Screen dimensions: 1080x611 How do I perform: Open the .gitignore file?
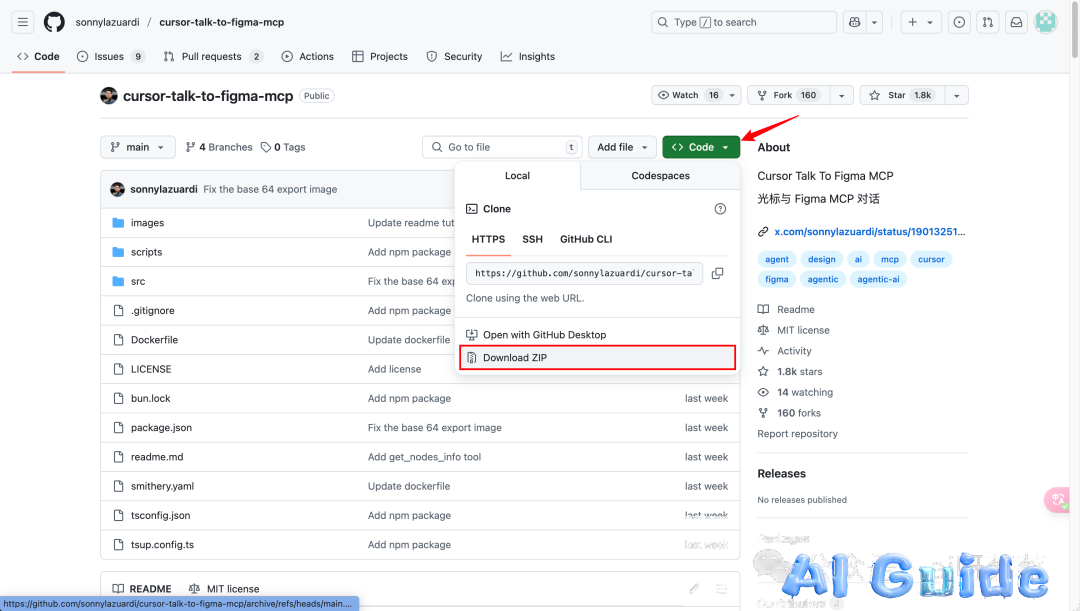point(153,311)
